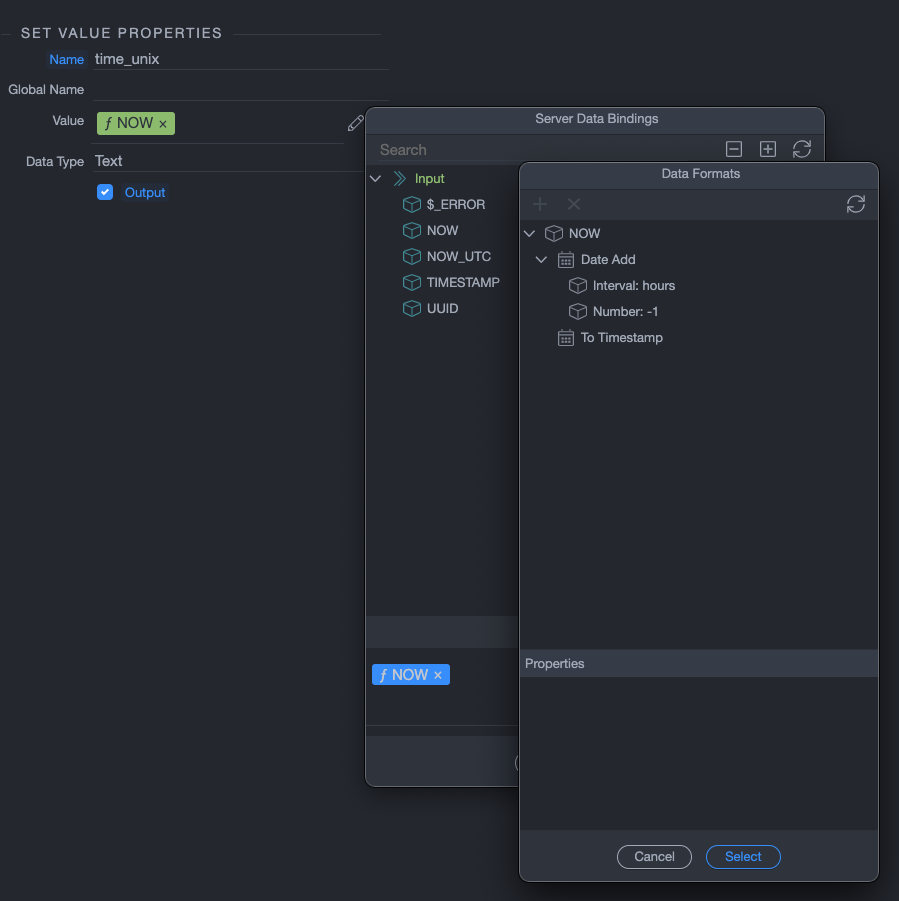899x901 pixels.
Task: Click the plus add icon in Data Formats
Action: pos(540,204)
